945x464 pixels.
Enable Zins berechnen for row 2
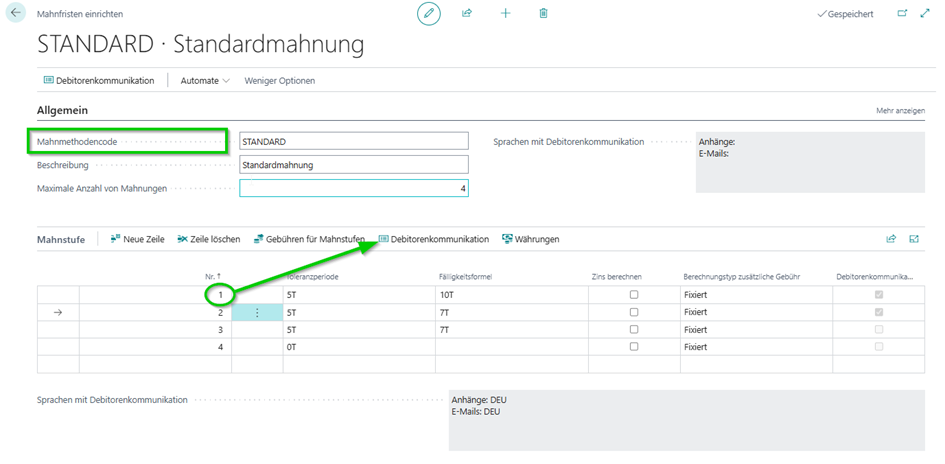633,312
